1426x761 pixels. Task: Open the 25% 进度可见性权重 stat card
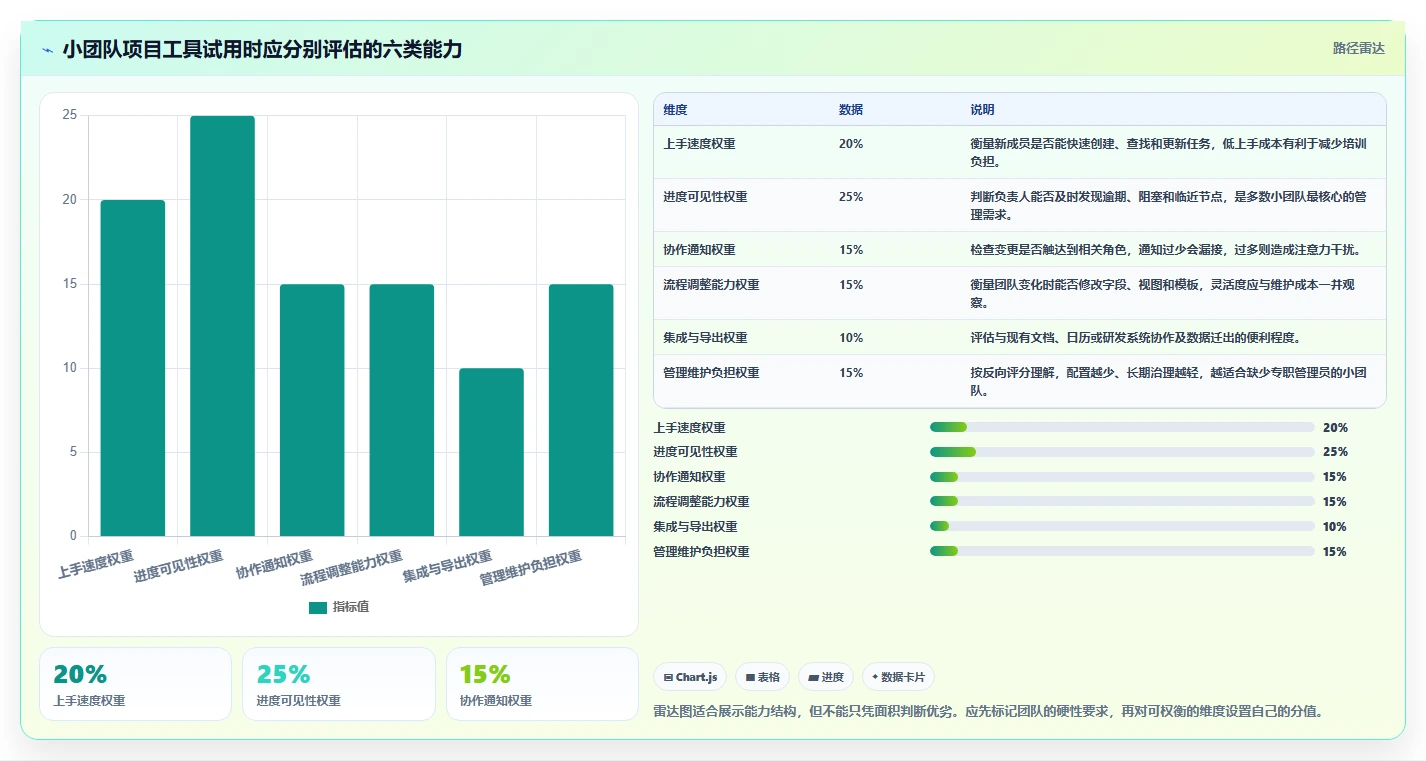338,684
